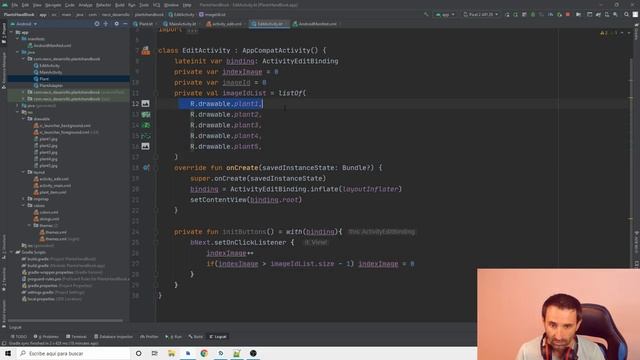Open the View menu
The height and width of the screenshot is (360, 640).
click(37, 5)
